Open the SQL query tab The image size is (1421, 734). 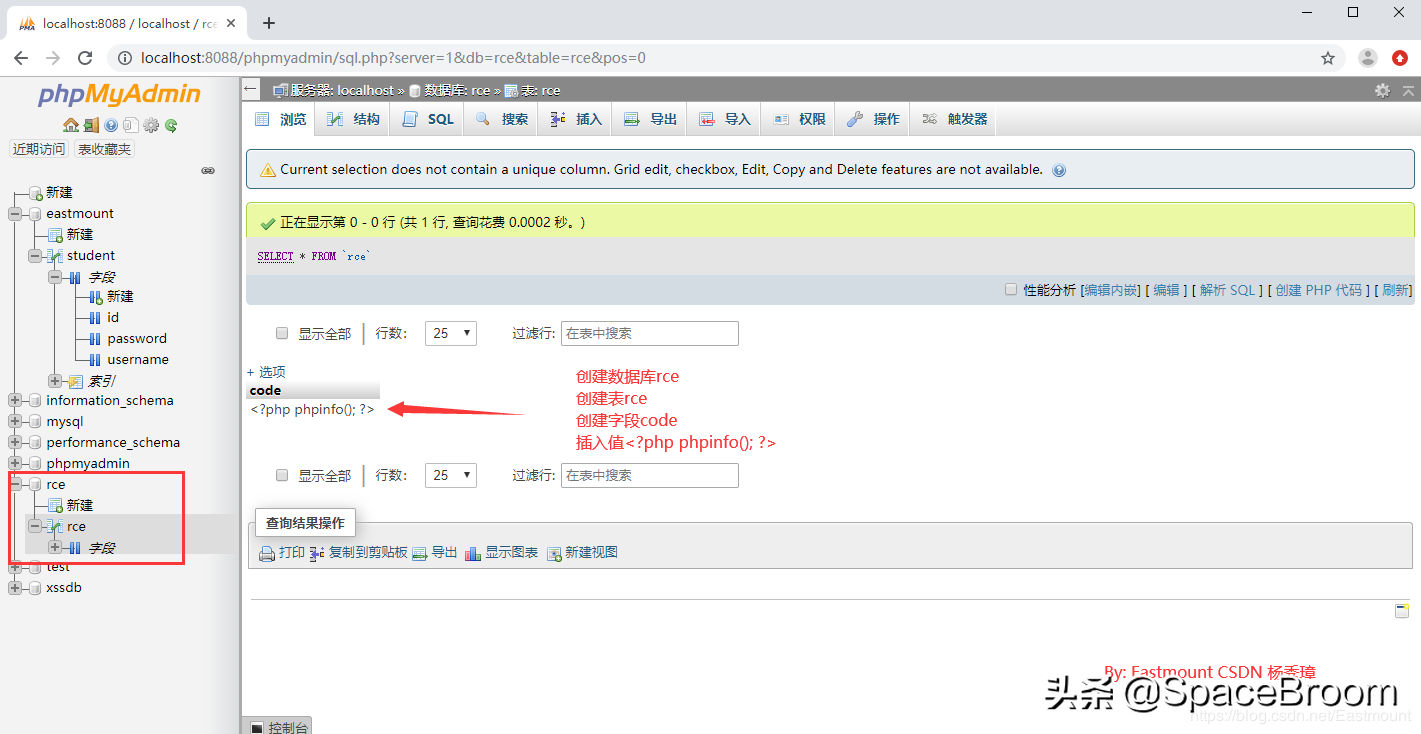click(x=426, y=118)
